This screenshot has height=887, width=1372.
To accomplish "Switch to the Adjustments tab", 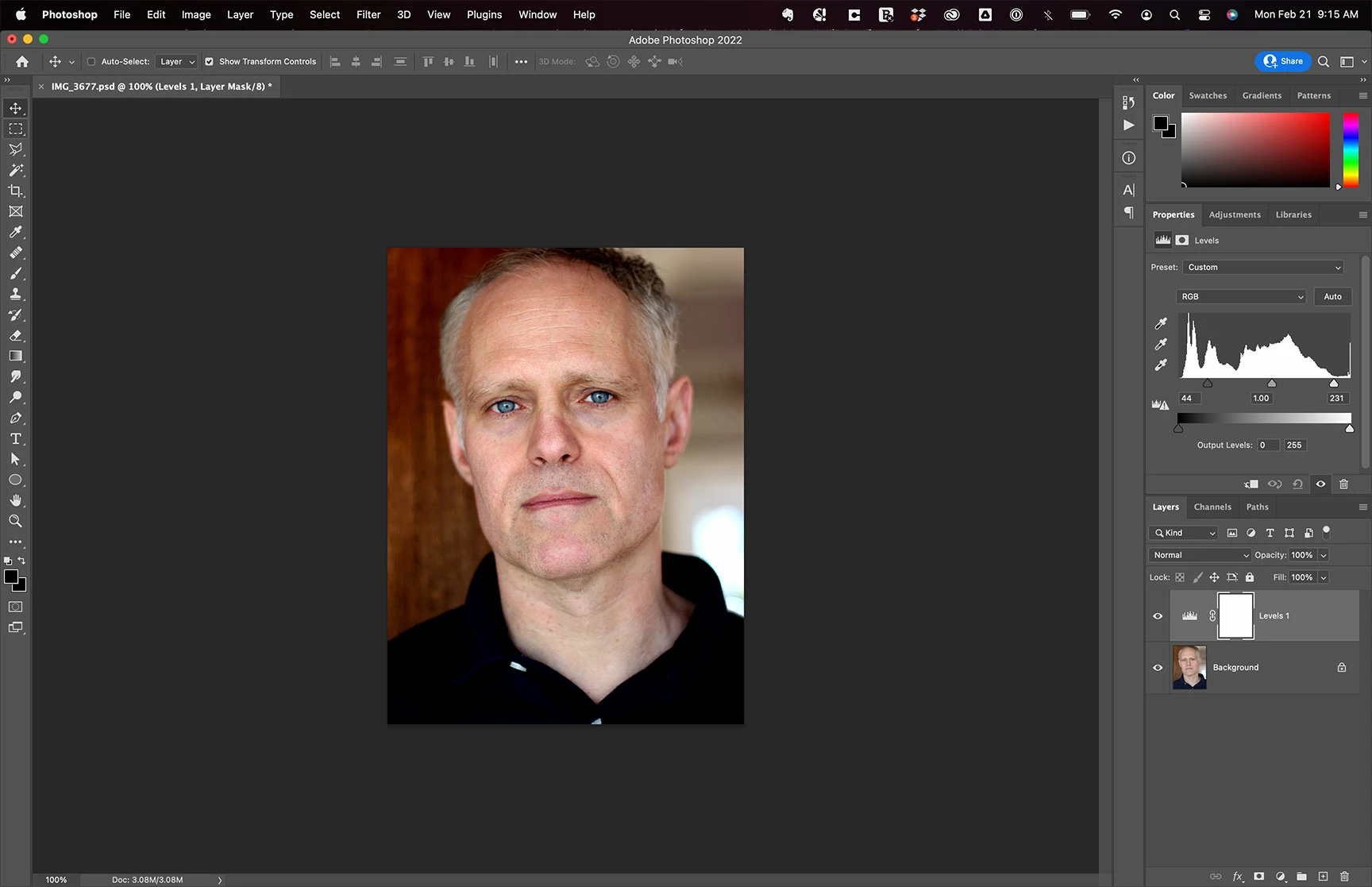I will pyautogui.click(x=1235, y=214).
